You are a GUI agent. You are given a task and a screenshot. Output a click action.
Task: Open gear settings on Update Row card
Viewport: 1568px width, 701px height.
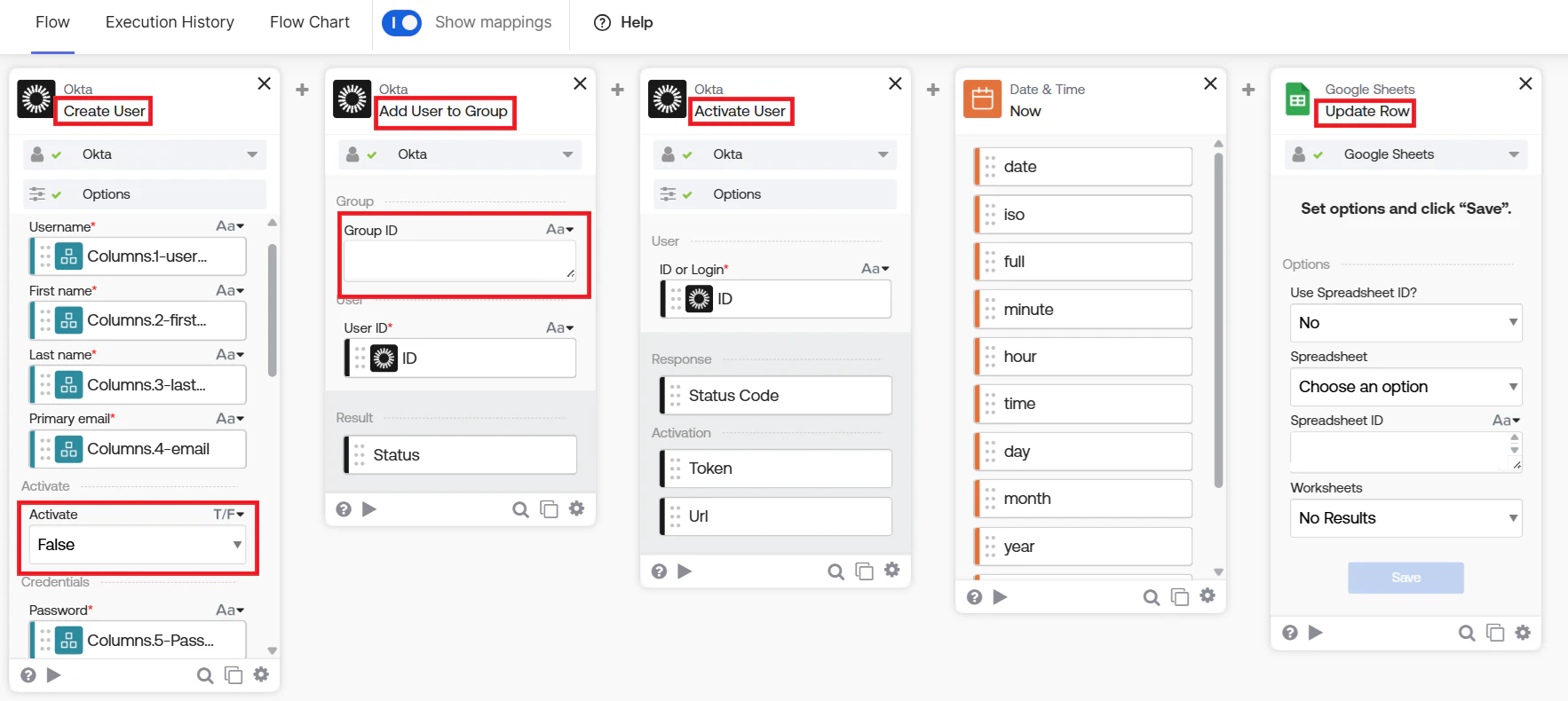point(1523,632)
